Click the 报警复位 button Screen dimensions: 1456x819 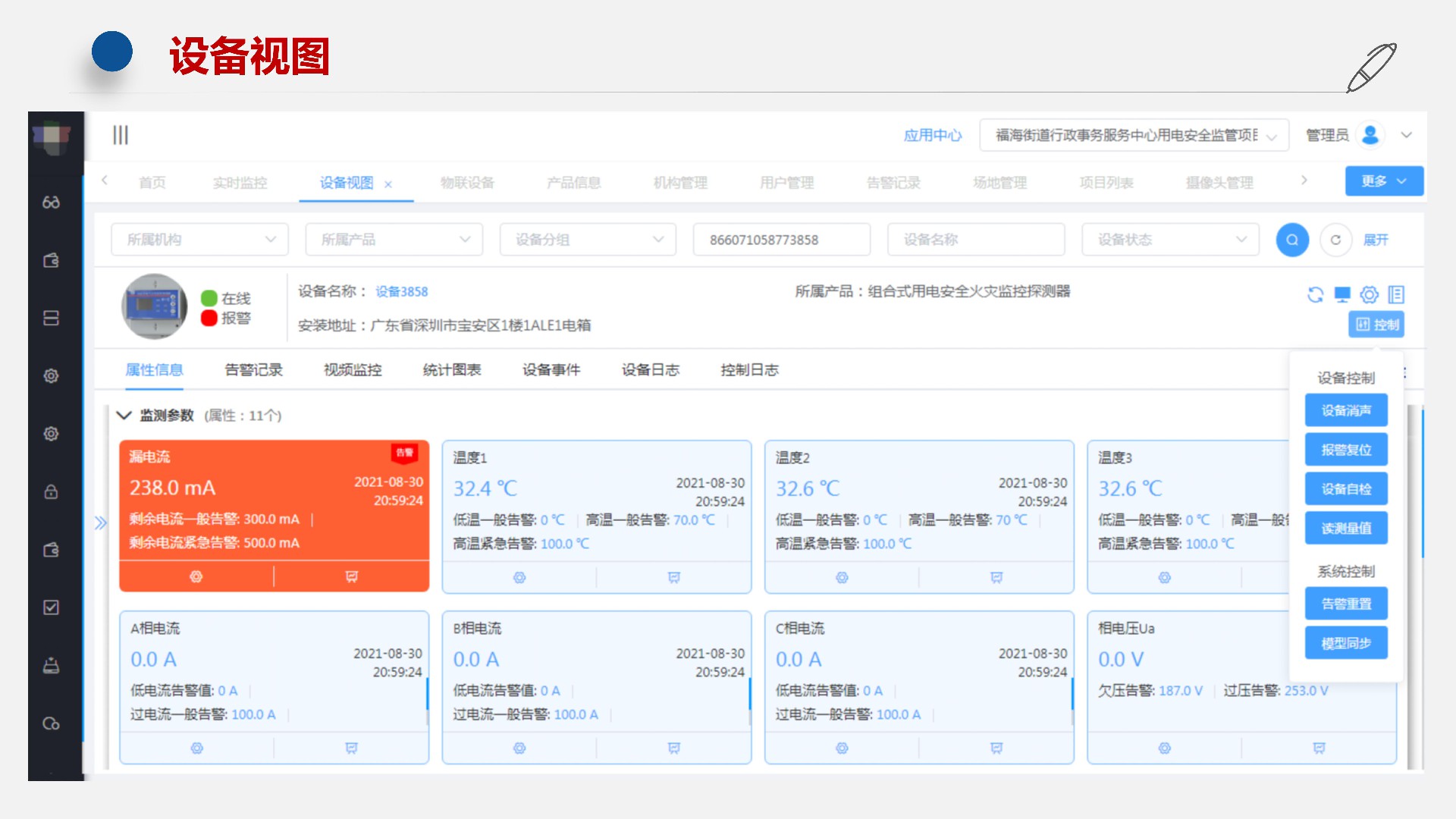(1346, 450)
